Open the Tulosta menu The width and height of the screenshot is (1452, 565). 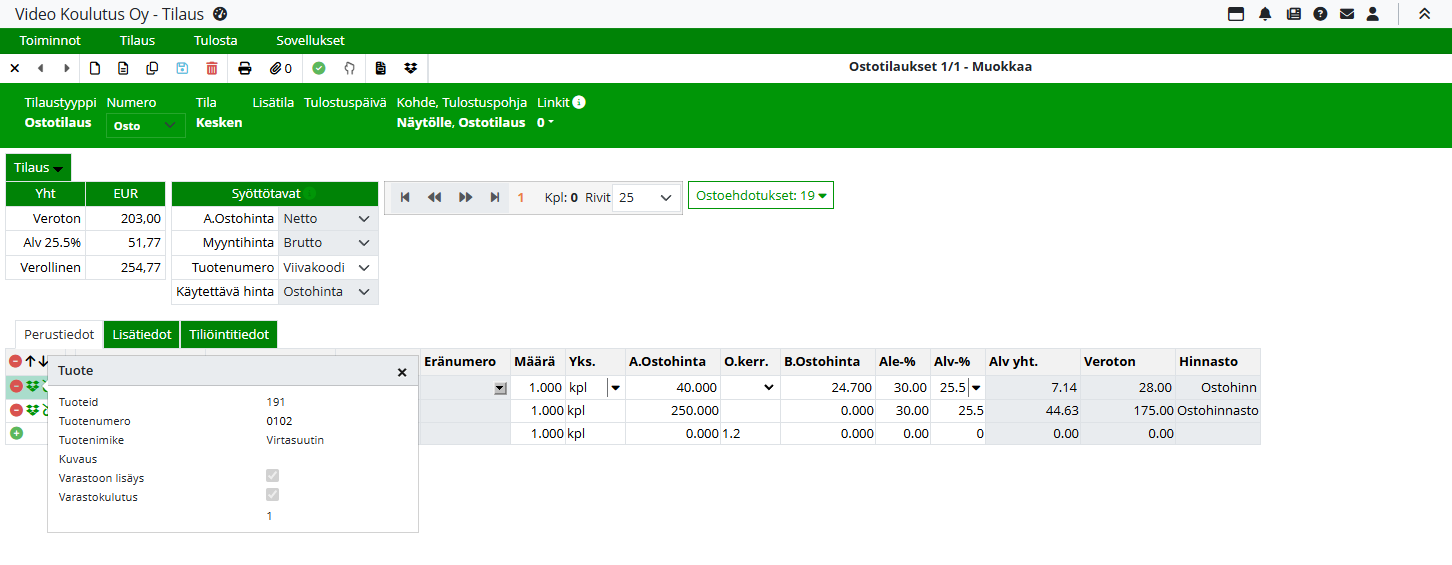pyautogui.click(x=215, y=41)
